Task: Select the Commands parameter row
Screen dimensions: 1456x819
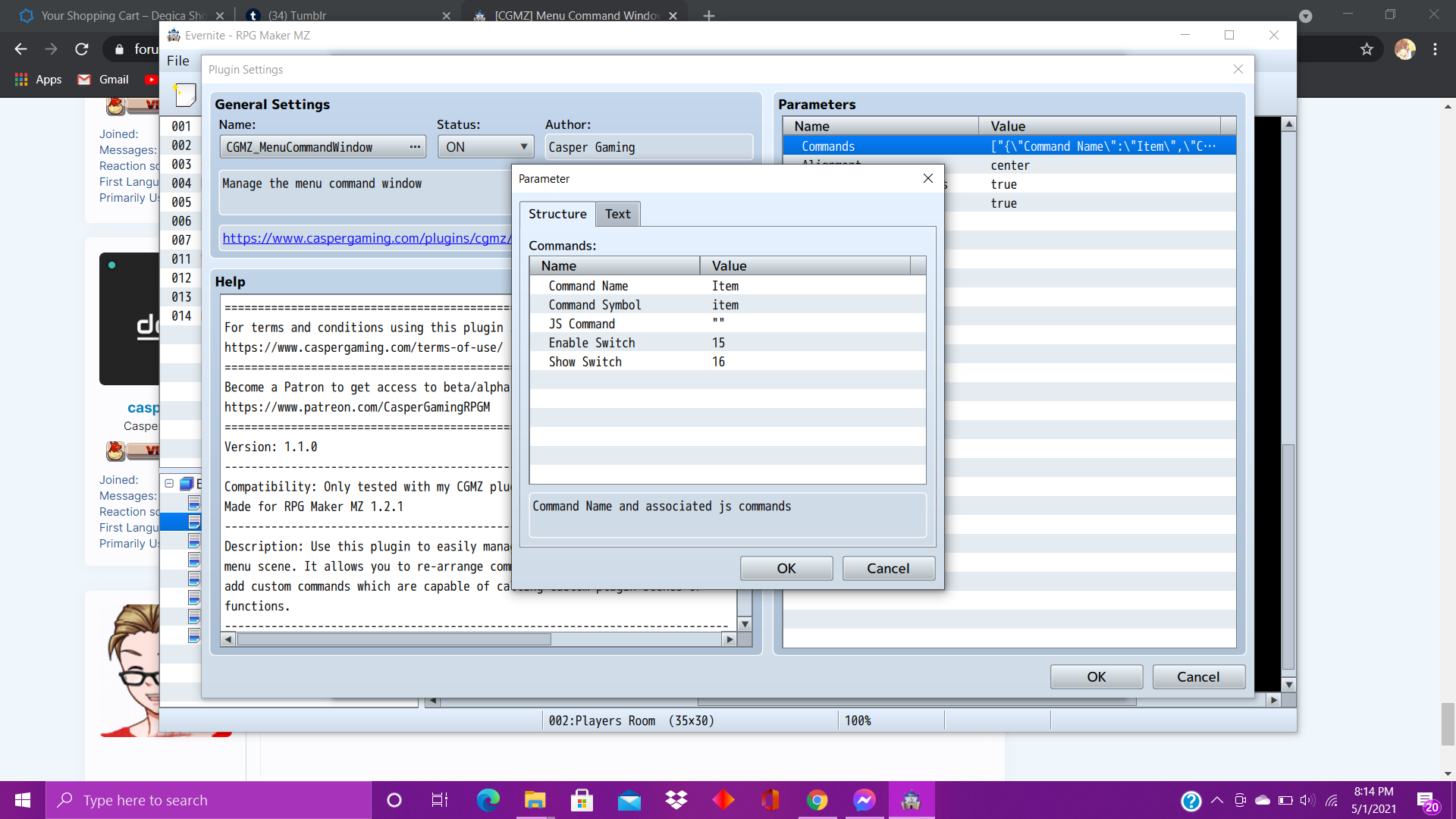Action: 1009,146
